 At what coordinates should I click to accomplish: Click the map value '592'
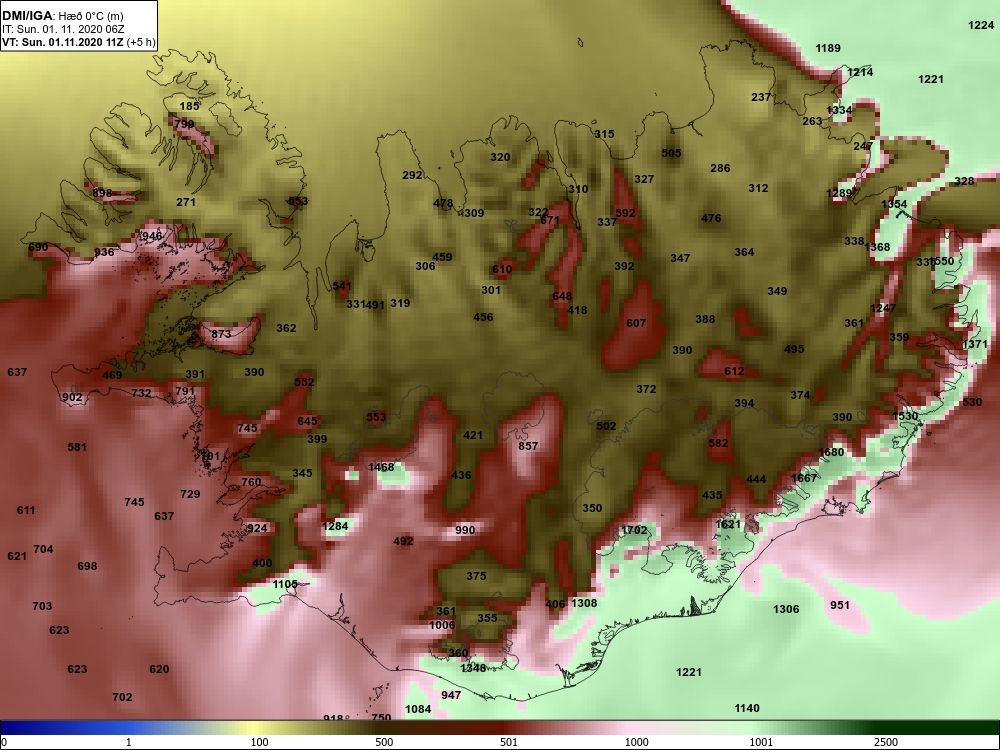625,212
